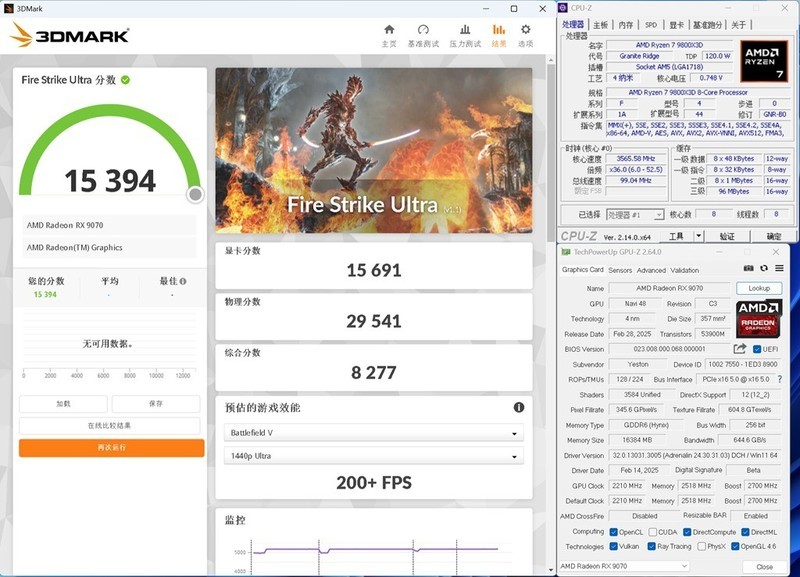This screenshot has height=577, width=800.
Task: Toggle the DirectML checkbox in GPU-Z
Action: (744, 533)
